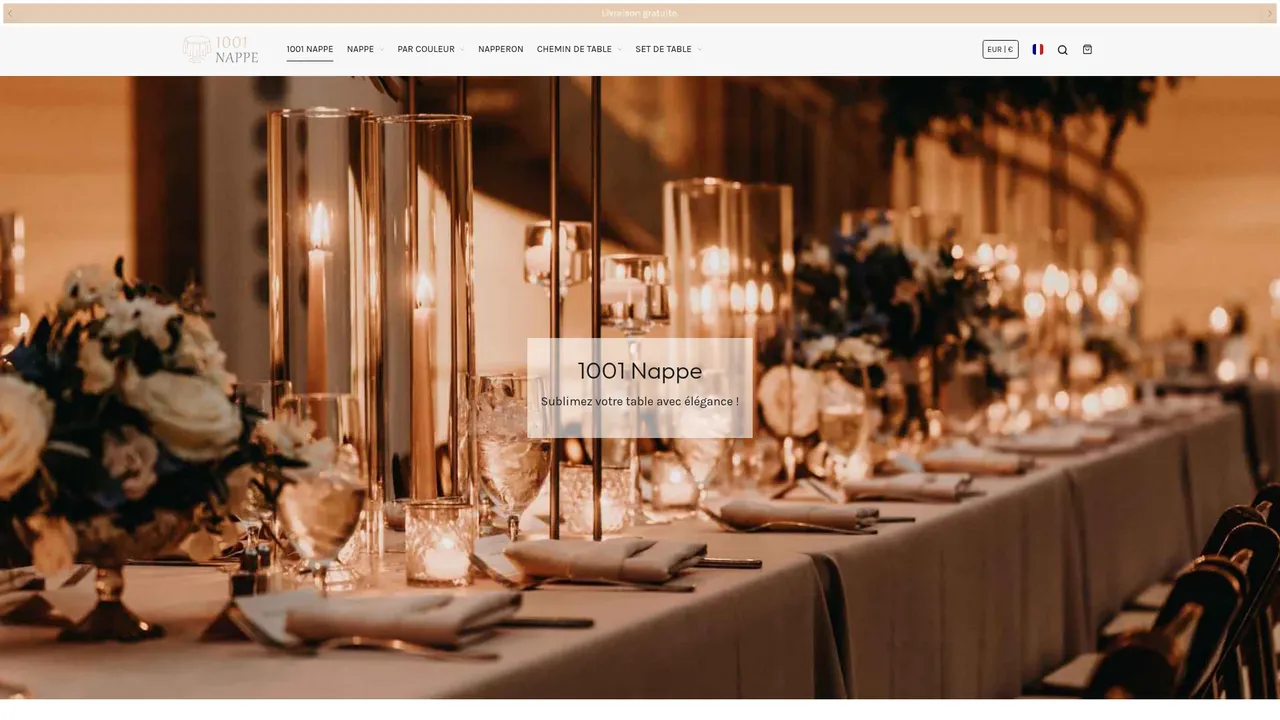Expand the CHEMIN DE TABLE dropdown menu
Image resolution: width=1280 pixels, height=720 pixels.
pyautogui.click(x=579, y=49)
